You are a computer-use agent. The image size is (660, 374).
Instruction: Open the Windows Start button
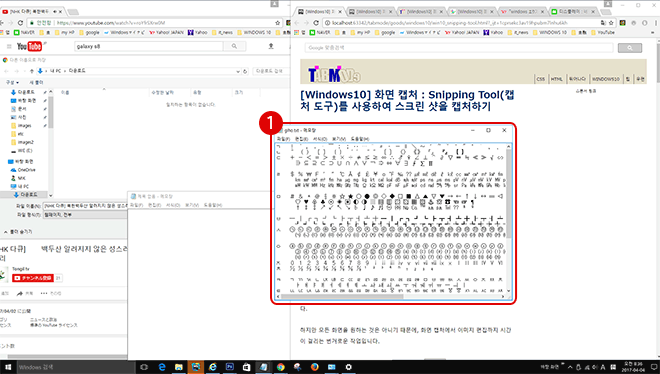coord(8,367)
